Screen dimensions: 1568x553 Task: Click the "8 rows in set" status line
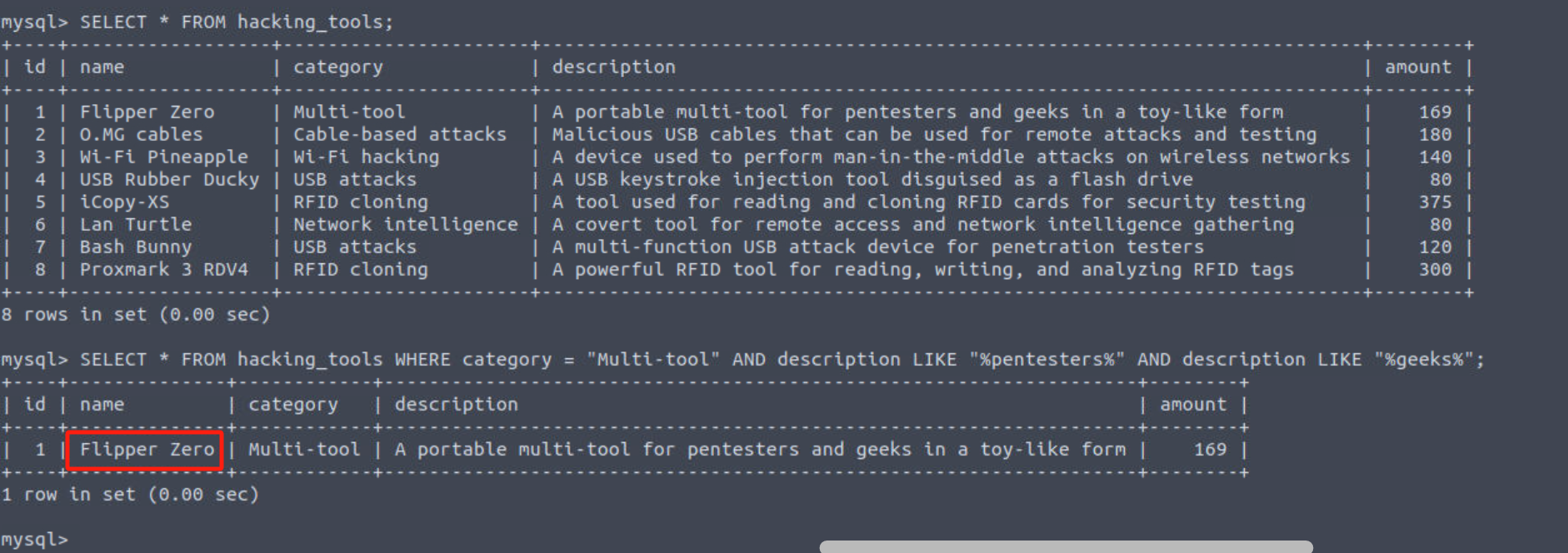click(135, 315)
